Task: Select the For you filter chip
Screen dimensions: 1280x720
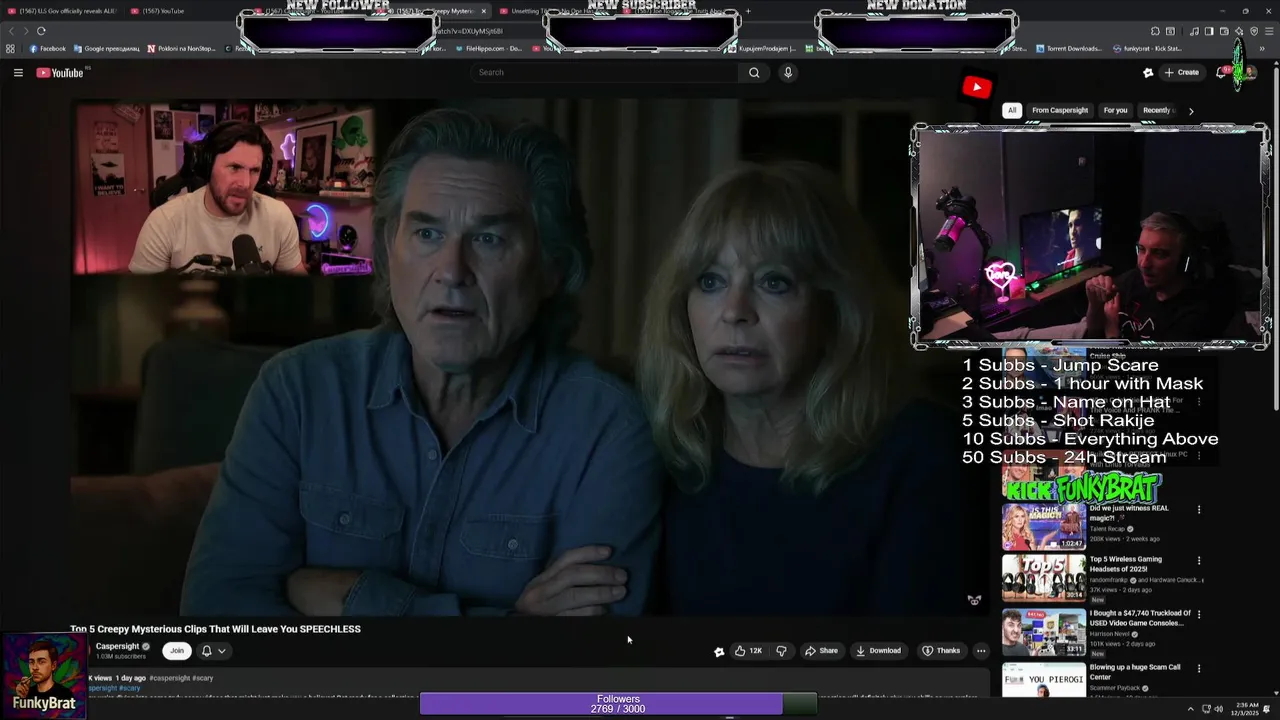Action: [x=1115, y=110]
